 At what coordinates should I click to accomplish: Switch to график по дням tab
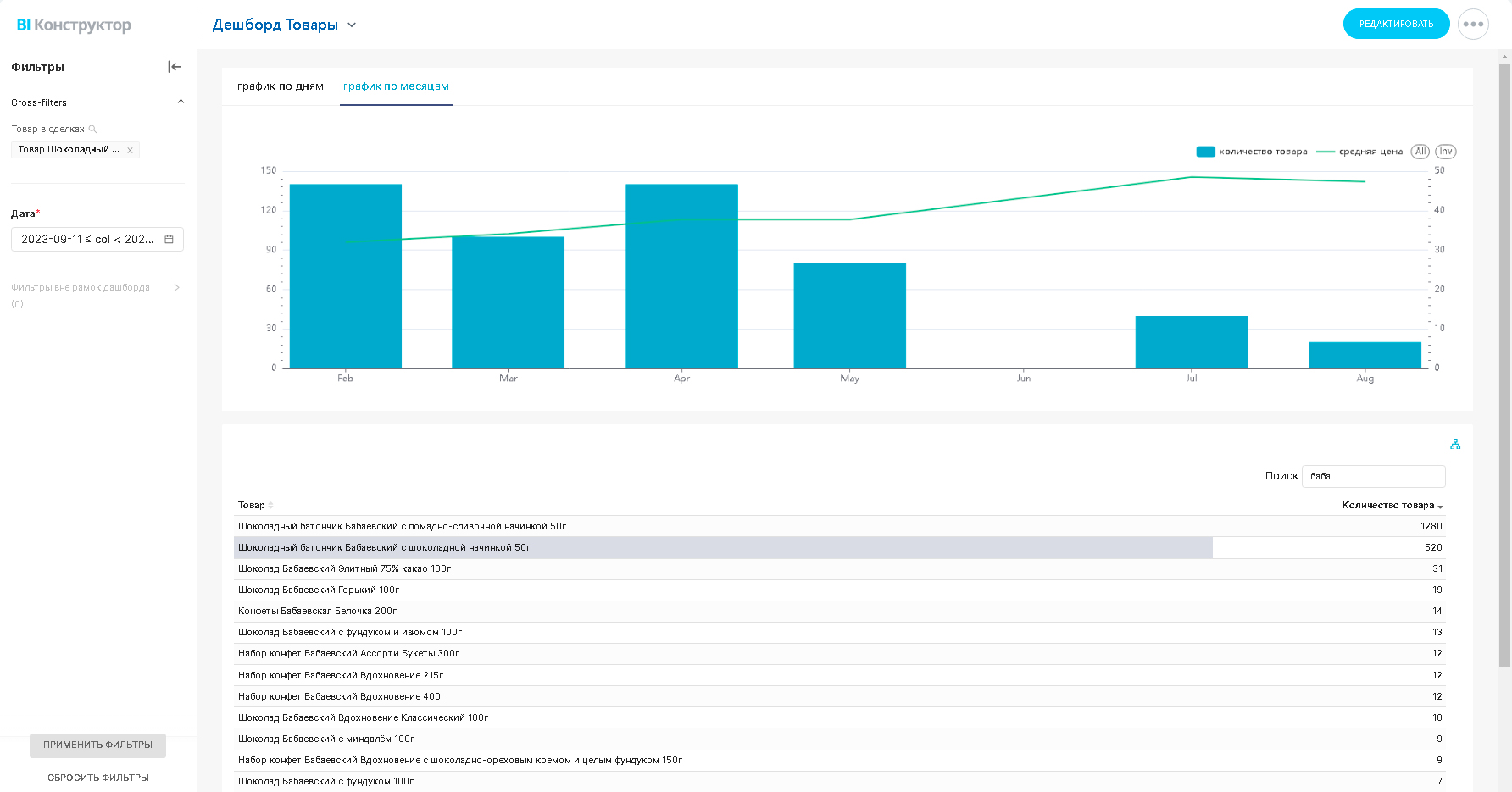[x=281, y=86]
